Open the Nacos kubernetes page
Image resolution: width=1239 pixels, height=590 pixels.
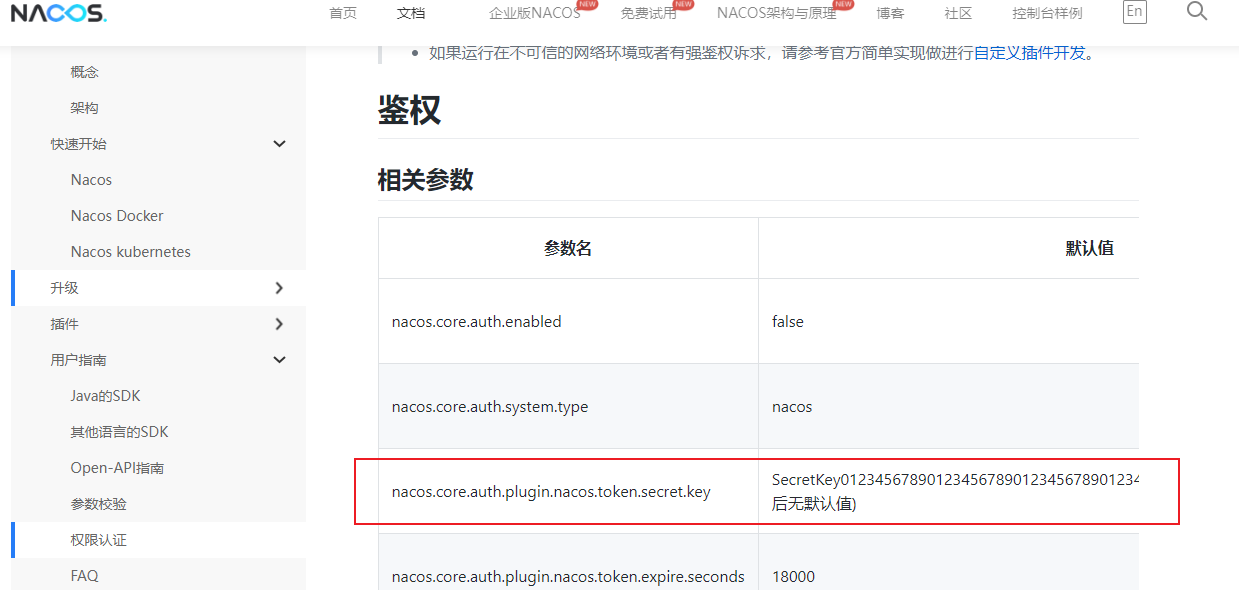pyautogui.click(x=130, y=252)
